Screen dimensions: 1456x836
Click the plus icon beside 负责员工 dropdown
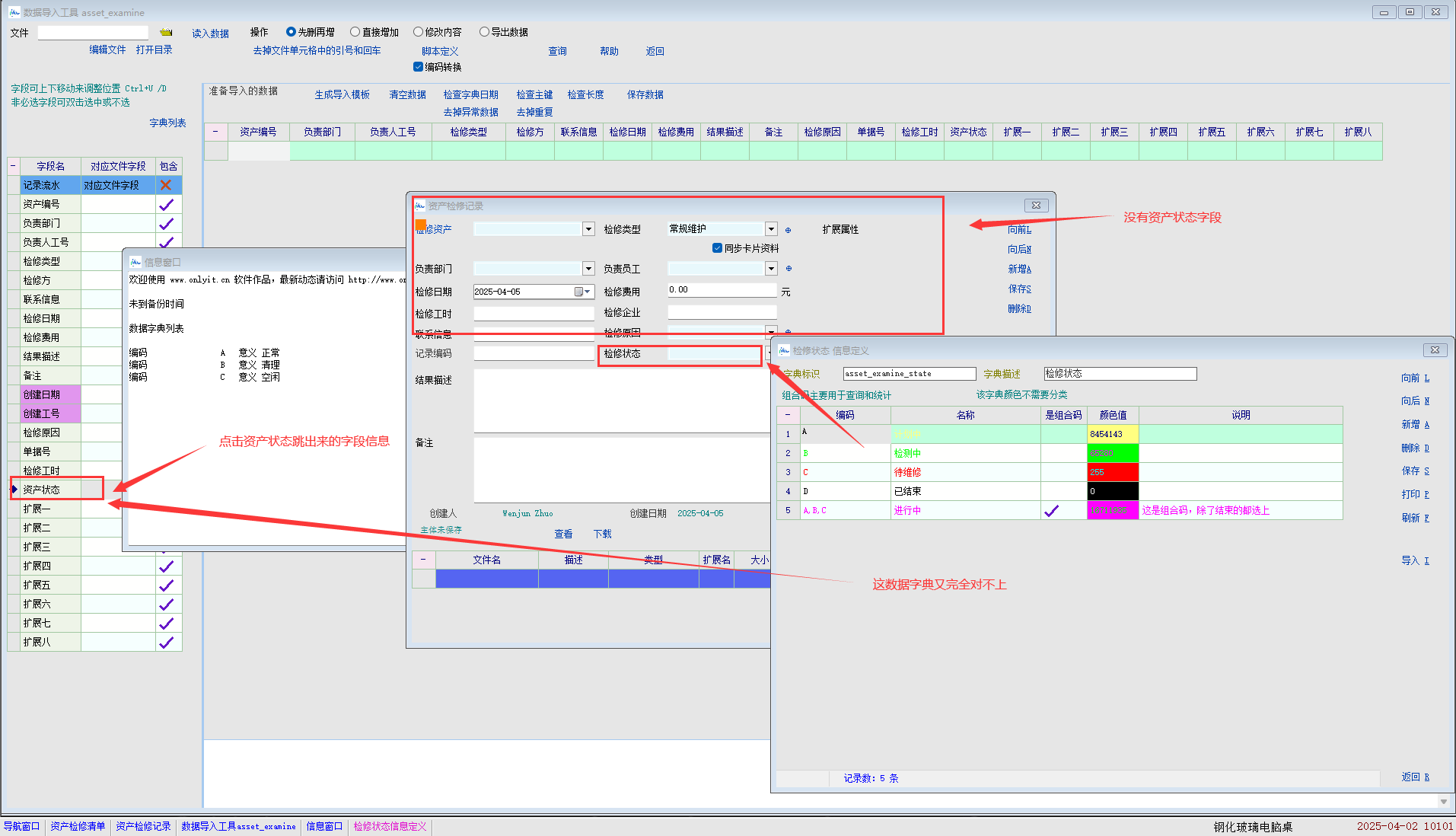coord(789,269)
